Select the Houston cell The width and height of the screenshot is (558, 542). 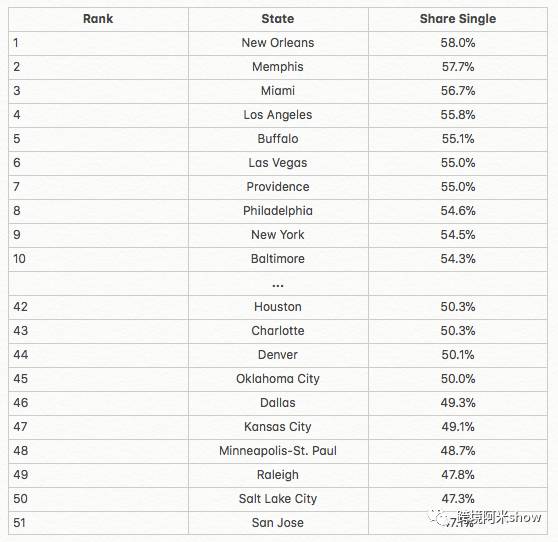278,307
